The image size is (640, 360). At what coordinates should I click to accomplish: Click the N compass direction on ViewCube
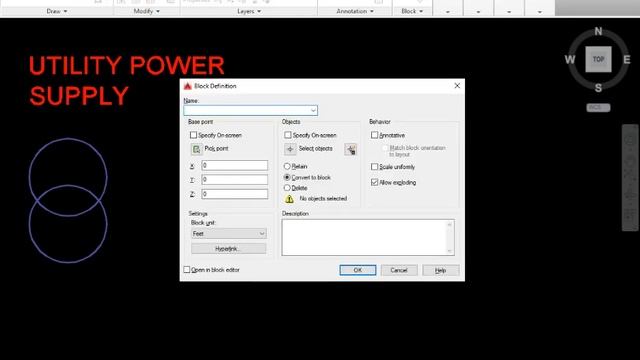[x=598, y=31]
